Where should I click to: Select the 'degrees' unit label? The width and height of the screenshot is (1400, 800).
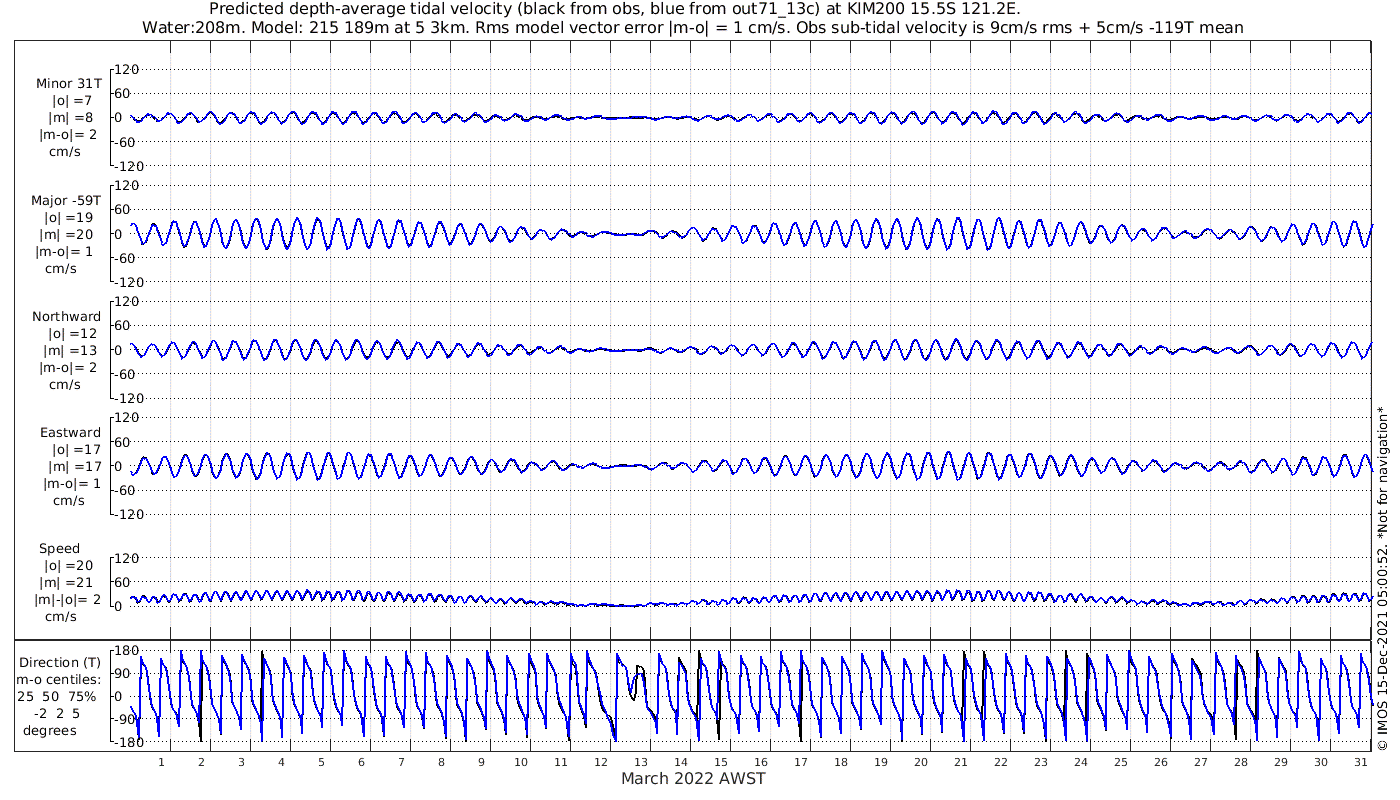coord(50,730)
